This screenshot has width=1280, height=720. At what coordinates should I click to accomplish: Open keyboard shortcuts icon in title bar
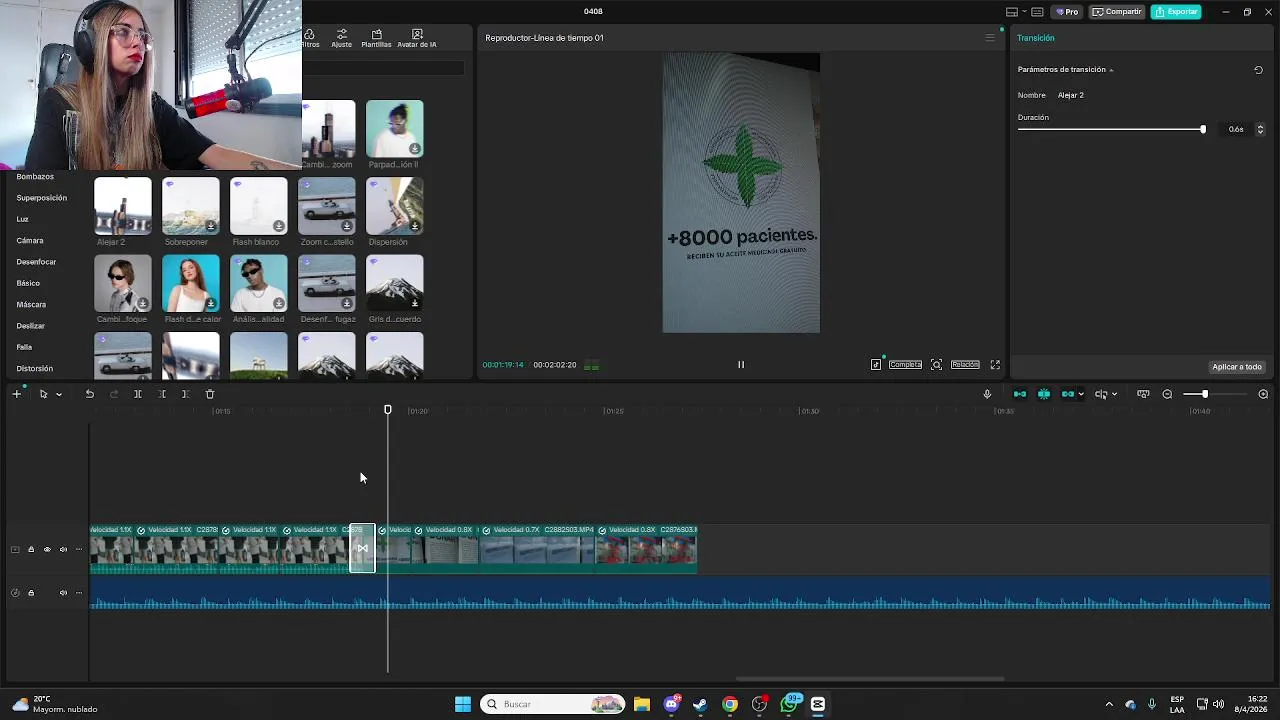[1037, 12]
